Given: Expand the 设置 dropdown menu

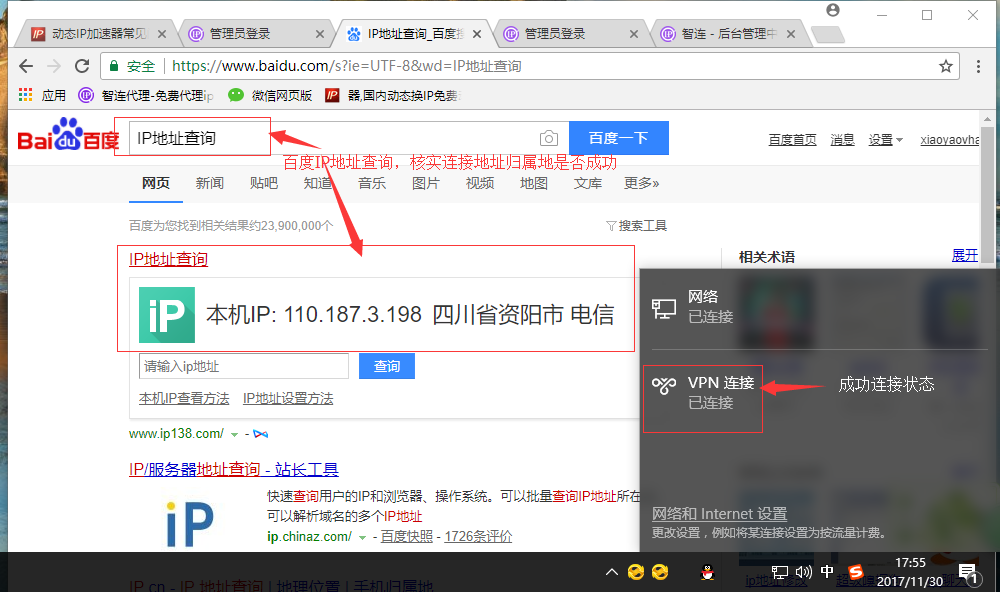Looking at the screenshot, I should (885, 140).
